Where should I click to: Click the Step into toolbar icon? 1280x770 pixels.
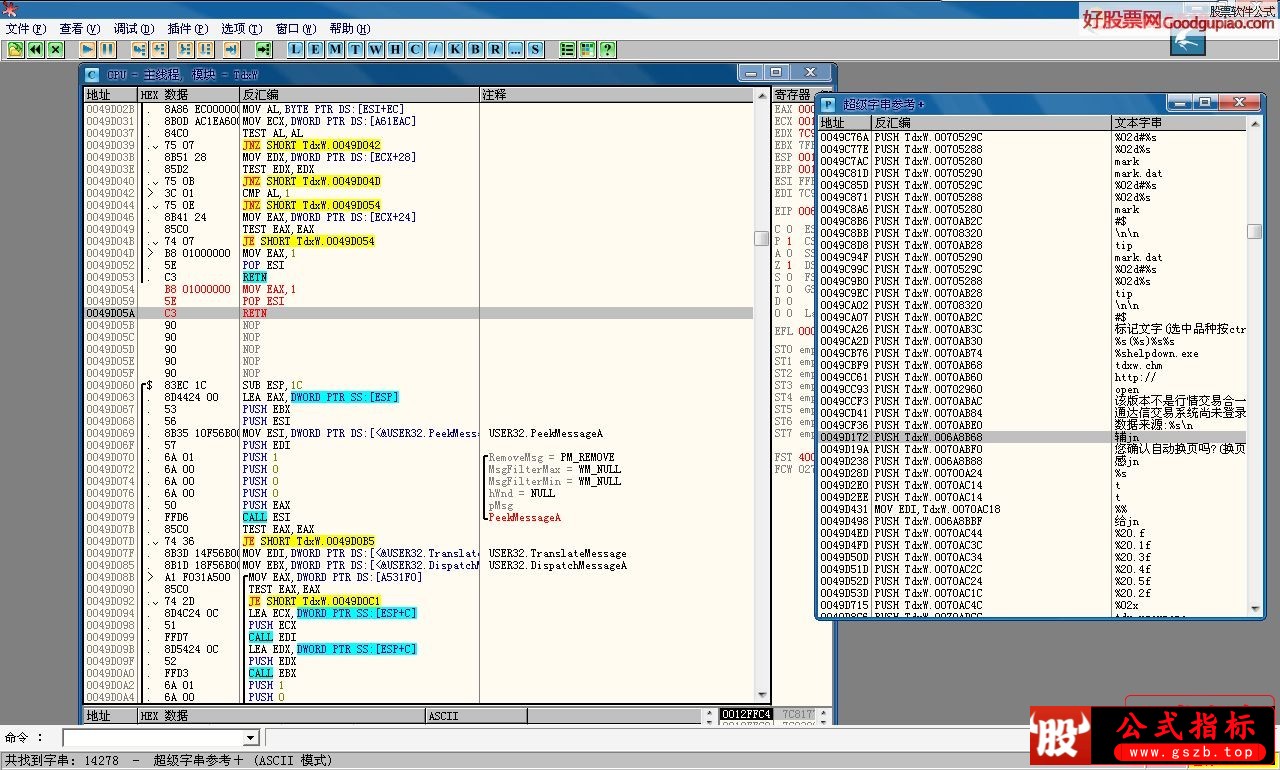[x=139, y=49]
